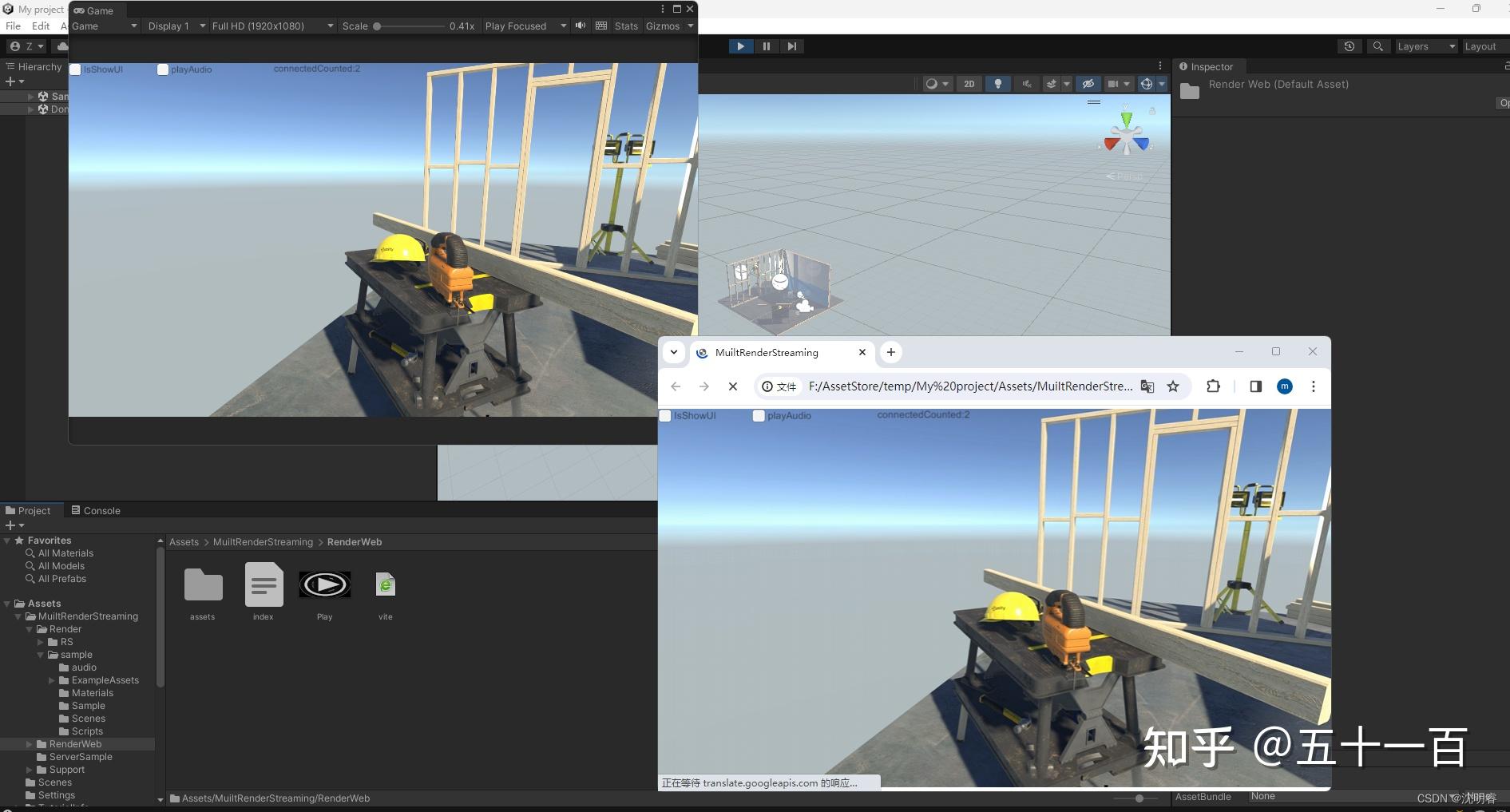
Task: Select the Play file thumbnail
Action: [x=324, y=584]
